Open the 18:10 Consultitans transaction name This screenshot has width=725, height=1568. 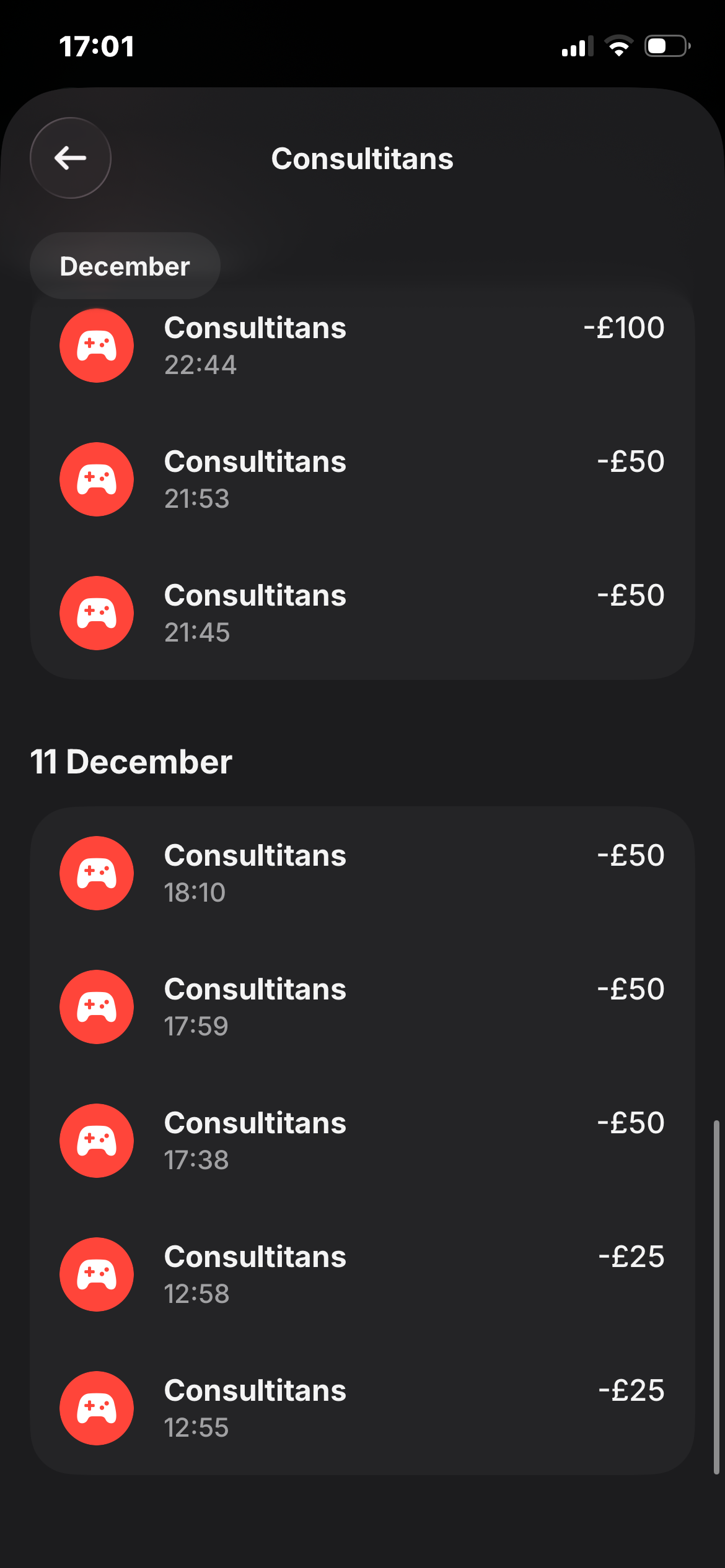coord(255,856)
